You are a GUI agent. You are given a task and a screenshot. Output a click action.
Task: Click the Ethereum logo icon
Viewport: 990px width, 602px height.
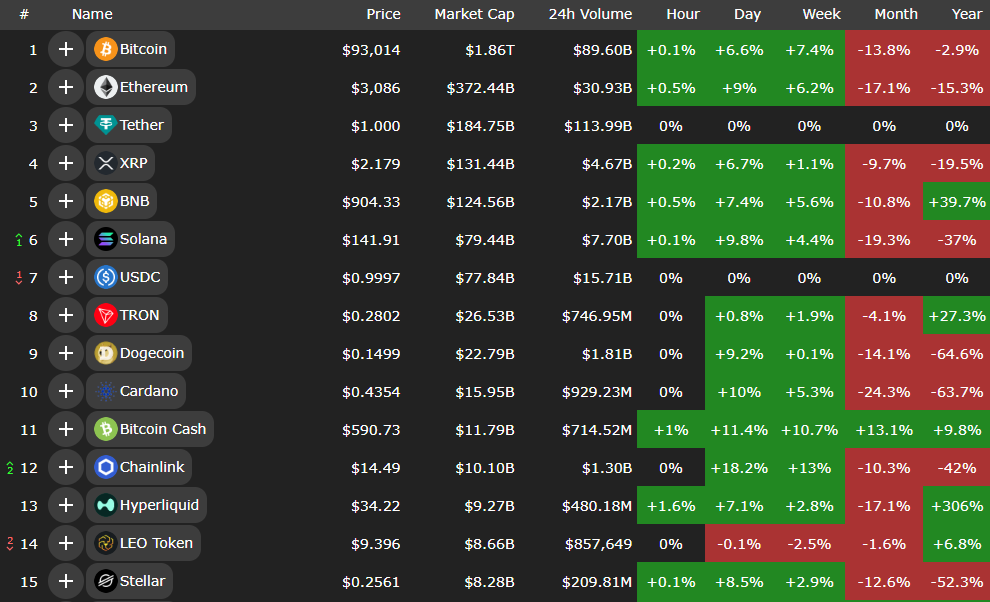[105, 87]
